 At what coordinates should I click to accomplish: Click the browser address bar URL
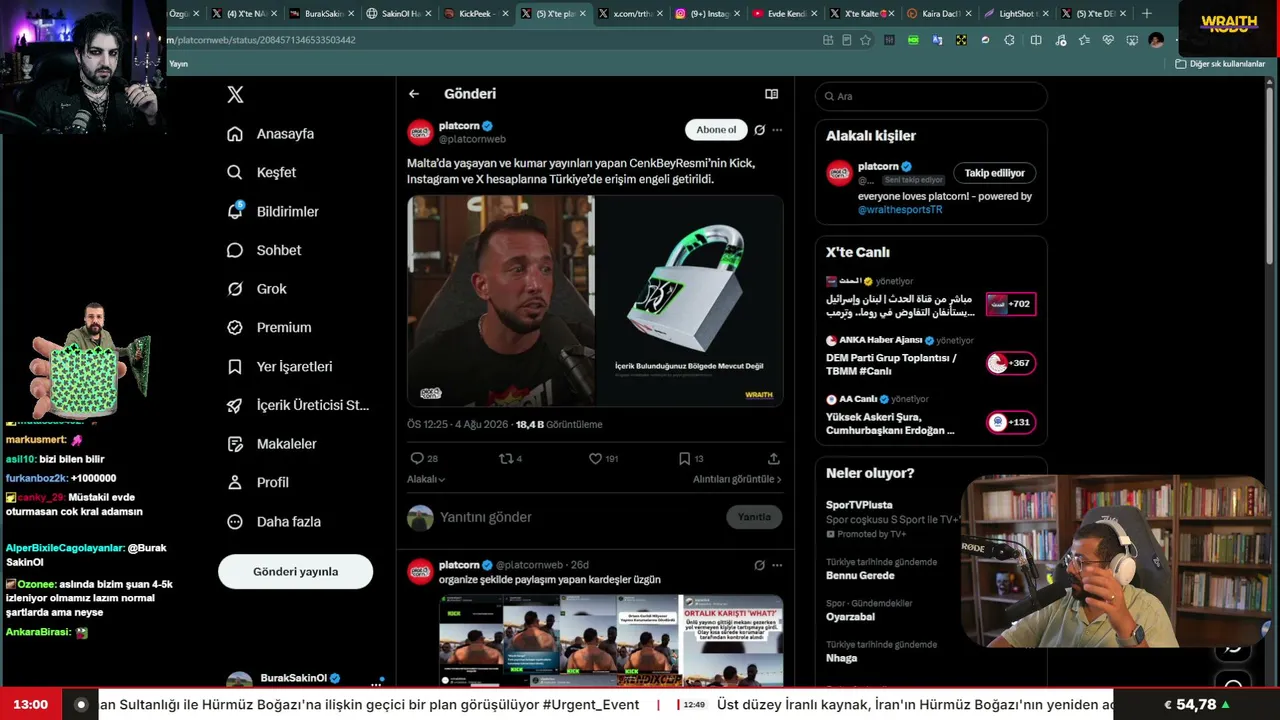click(261, 40)
